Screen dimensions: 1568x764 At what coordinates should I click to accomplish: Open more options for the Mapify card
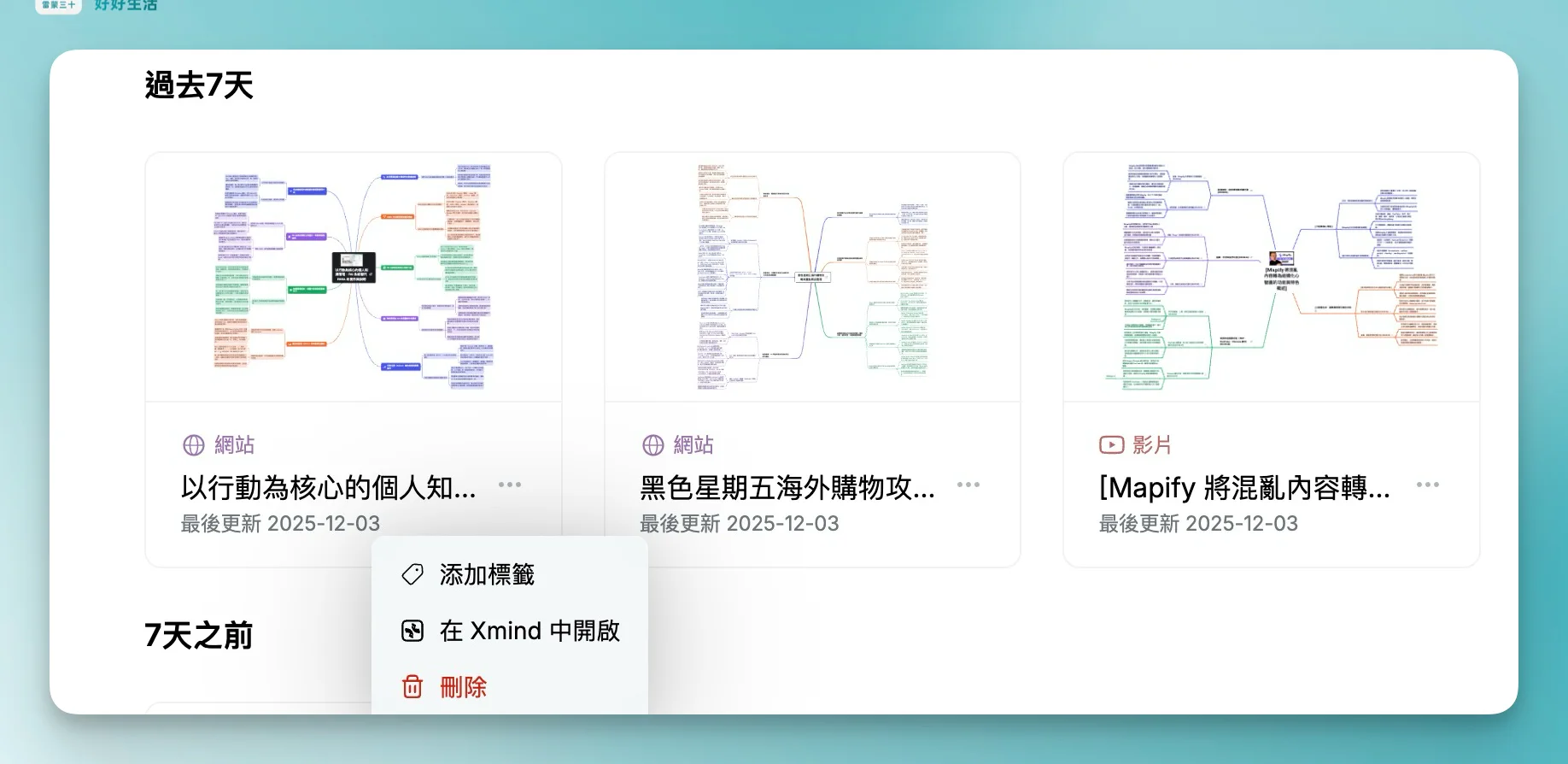click(1428, 485)
